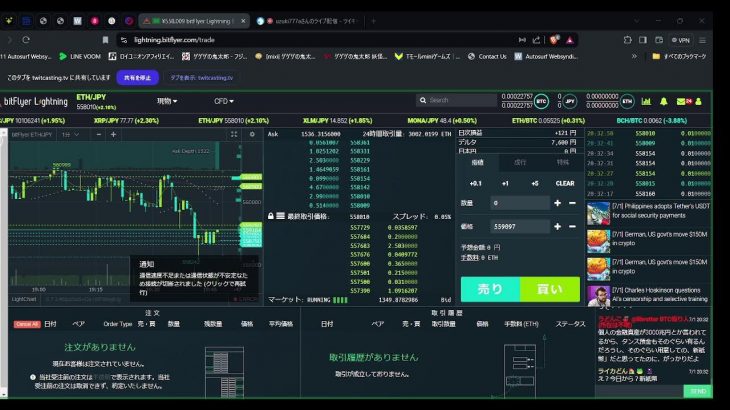
Task: Open the Contact Us bookmark
Action: coord(487,56)
